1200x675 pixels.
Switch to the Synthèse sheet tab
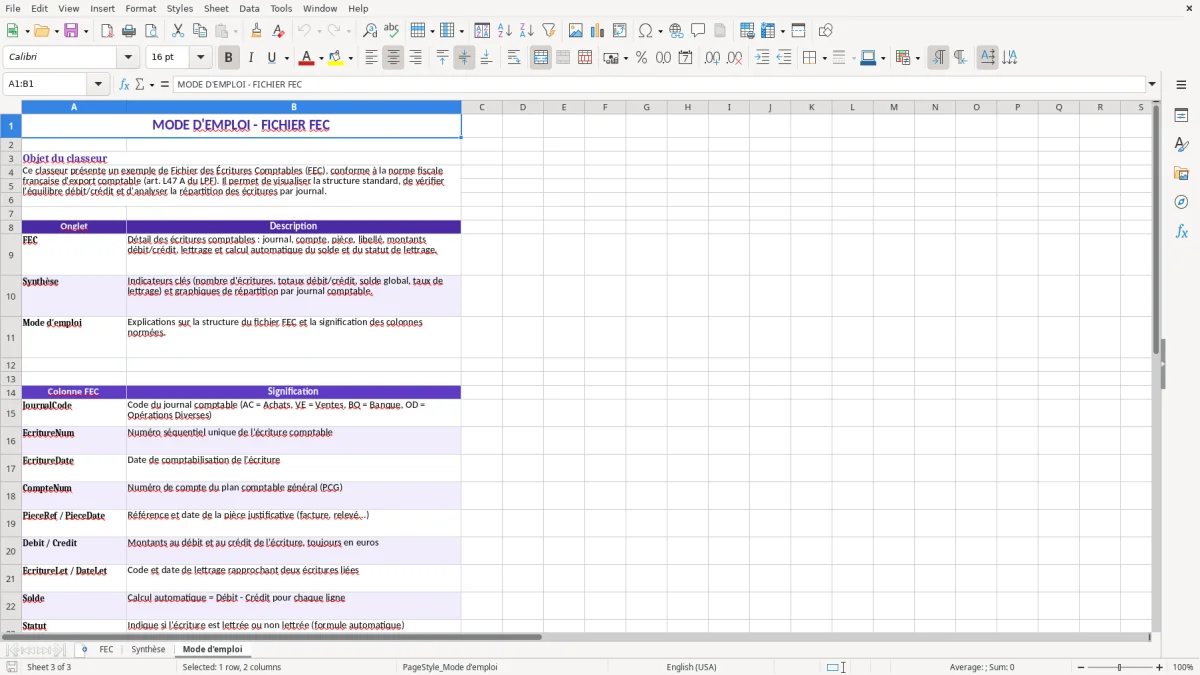click(x=148, y=650)
